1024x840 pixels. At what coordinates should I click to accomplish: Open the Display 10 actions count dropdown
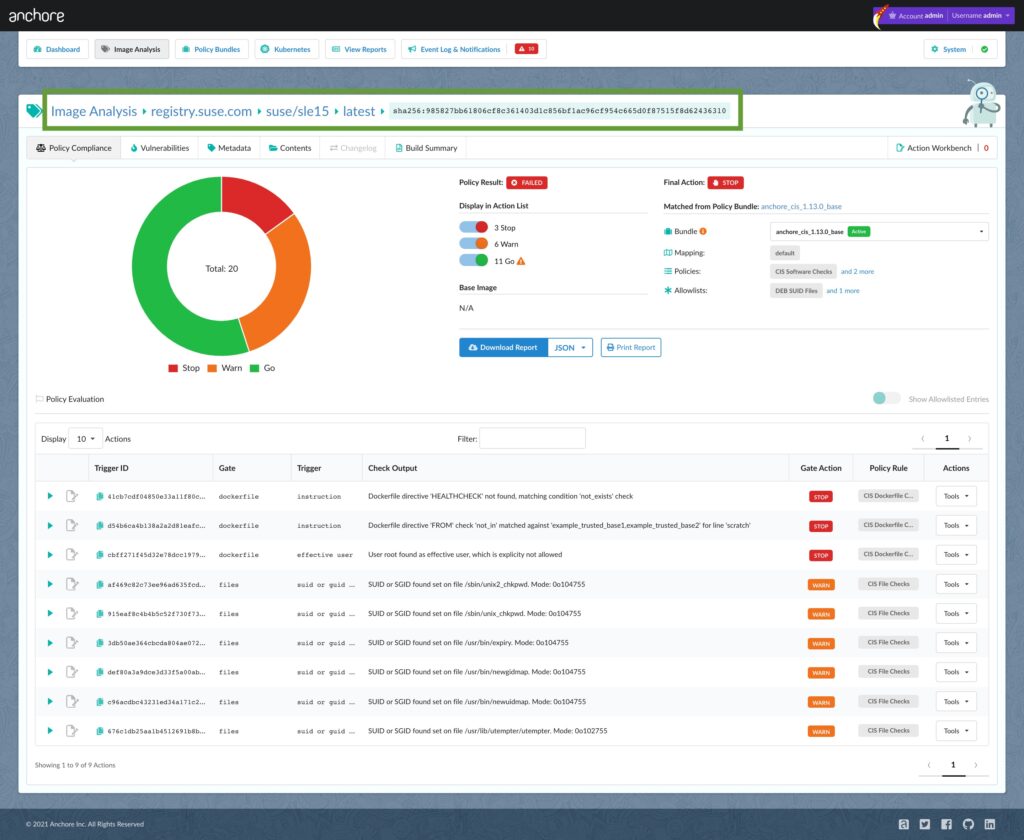tap(85, 438)
